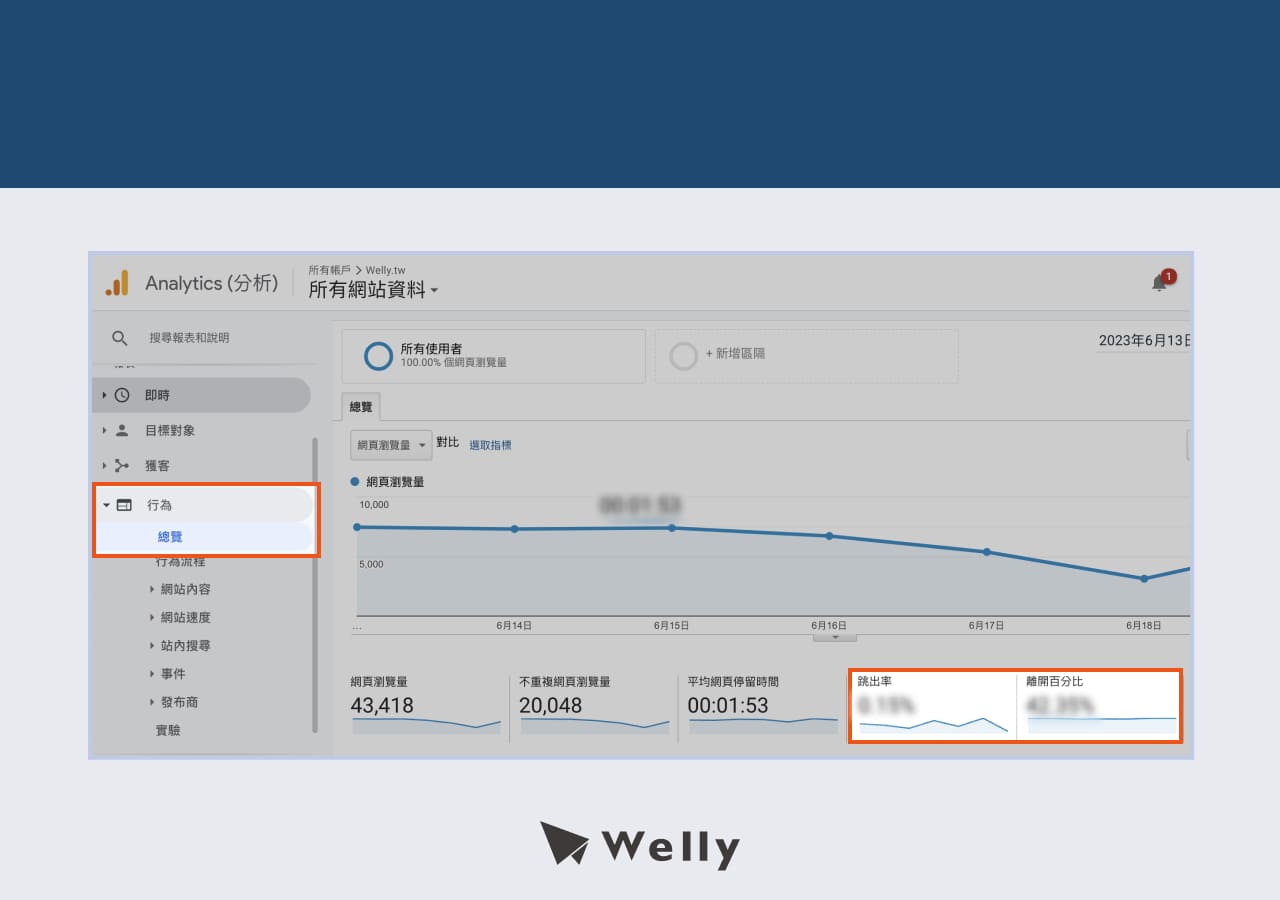Viewport: 1280px width, 900px height.
Task: Click the 新增區隔 empty circle icon
Action: 683,356
